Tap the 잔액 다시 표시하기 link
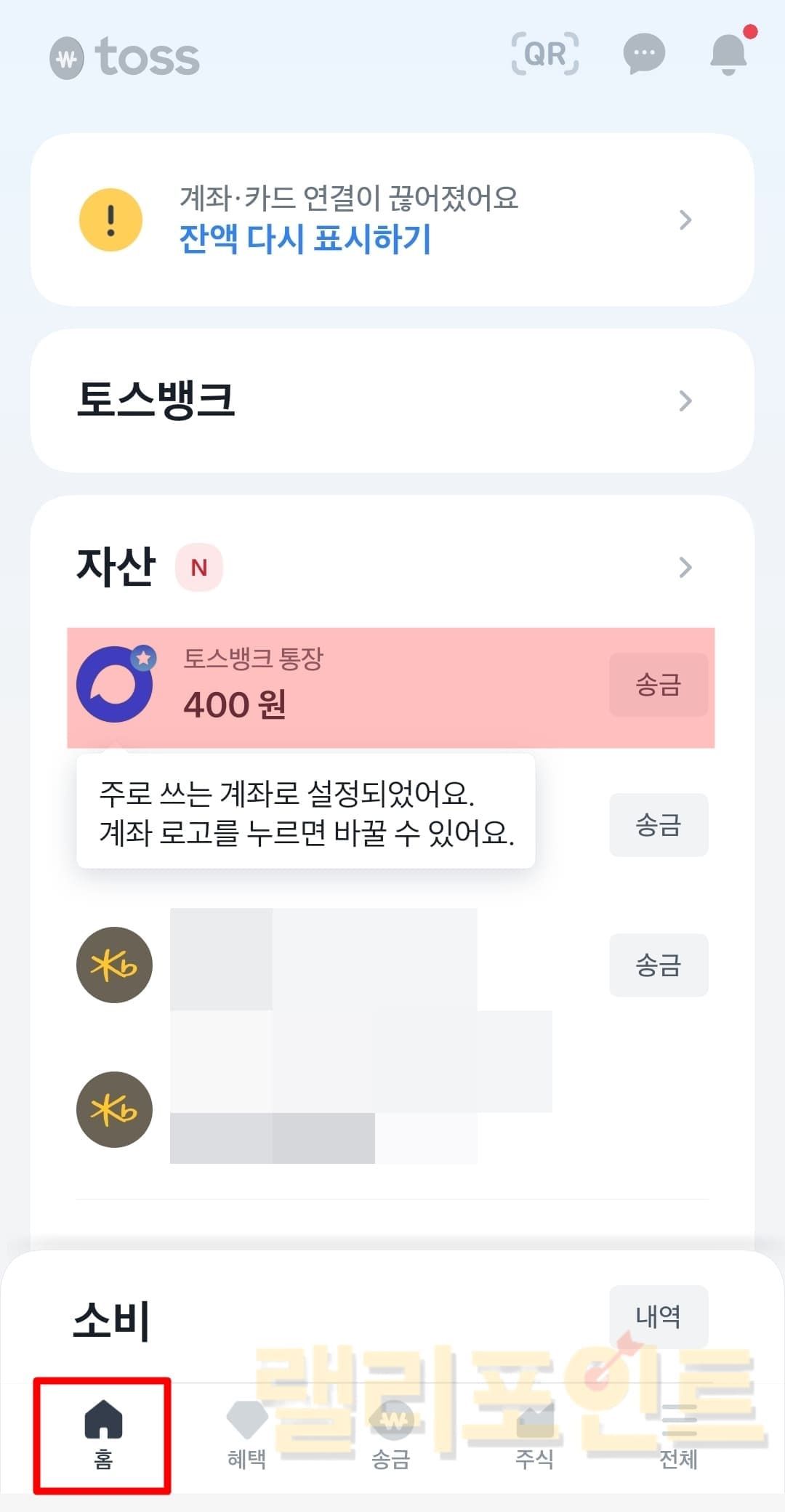Viewport: 785px width, 1512px height. pos(305,238)
